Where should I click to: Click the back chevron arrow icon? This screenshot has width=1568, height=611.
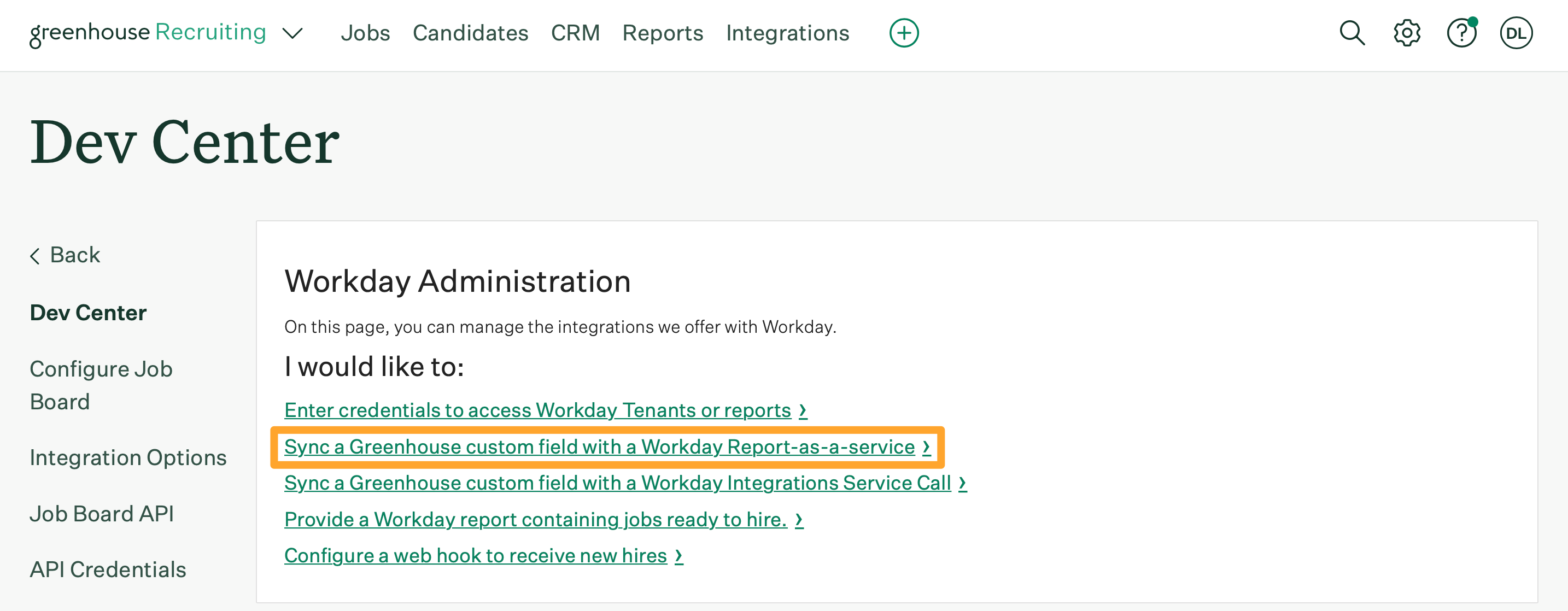tap(36, 256)
